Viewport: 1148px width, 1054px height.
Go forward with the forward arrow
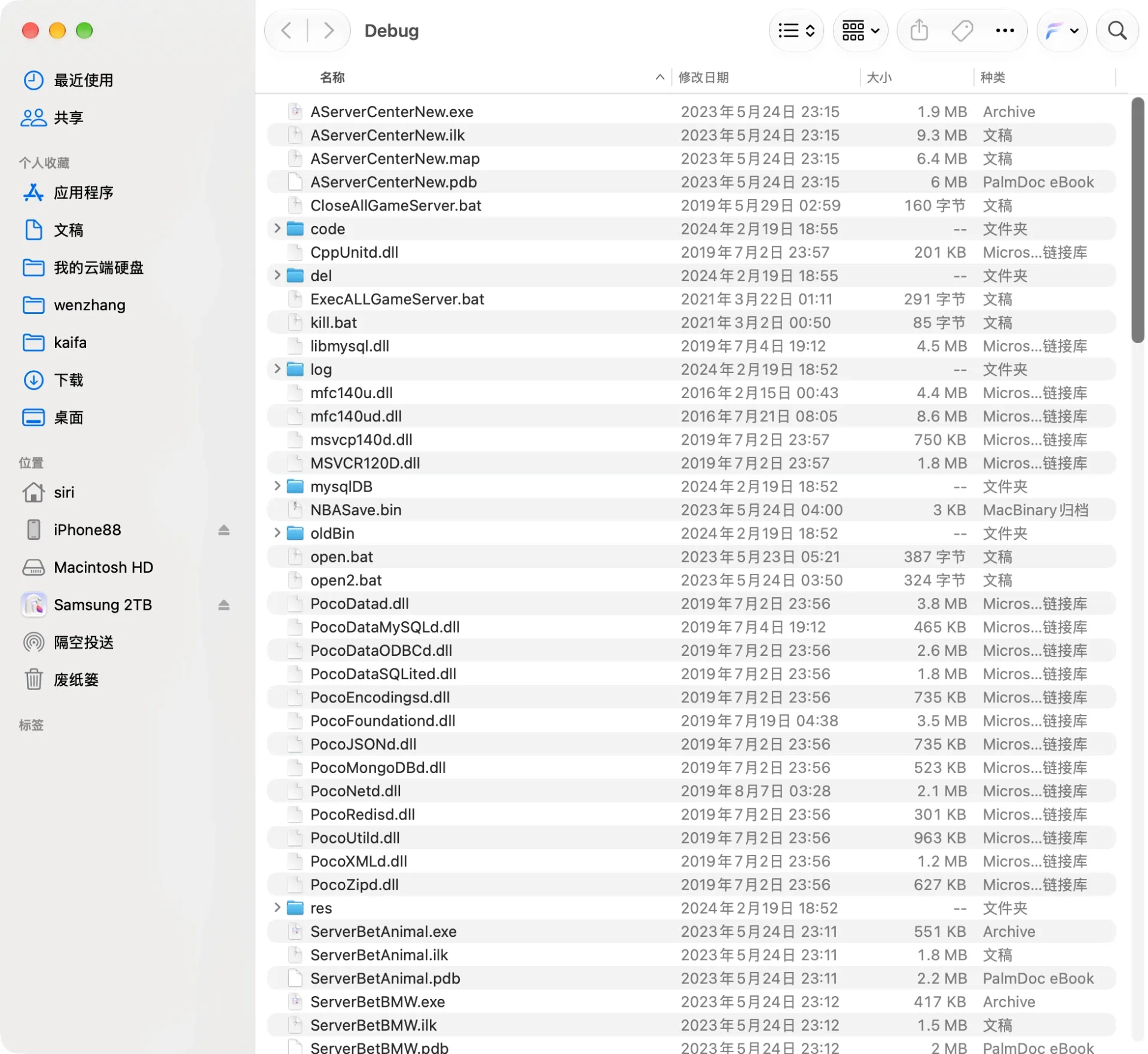328,30
